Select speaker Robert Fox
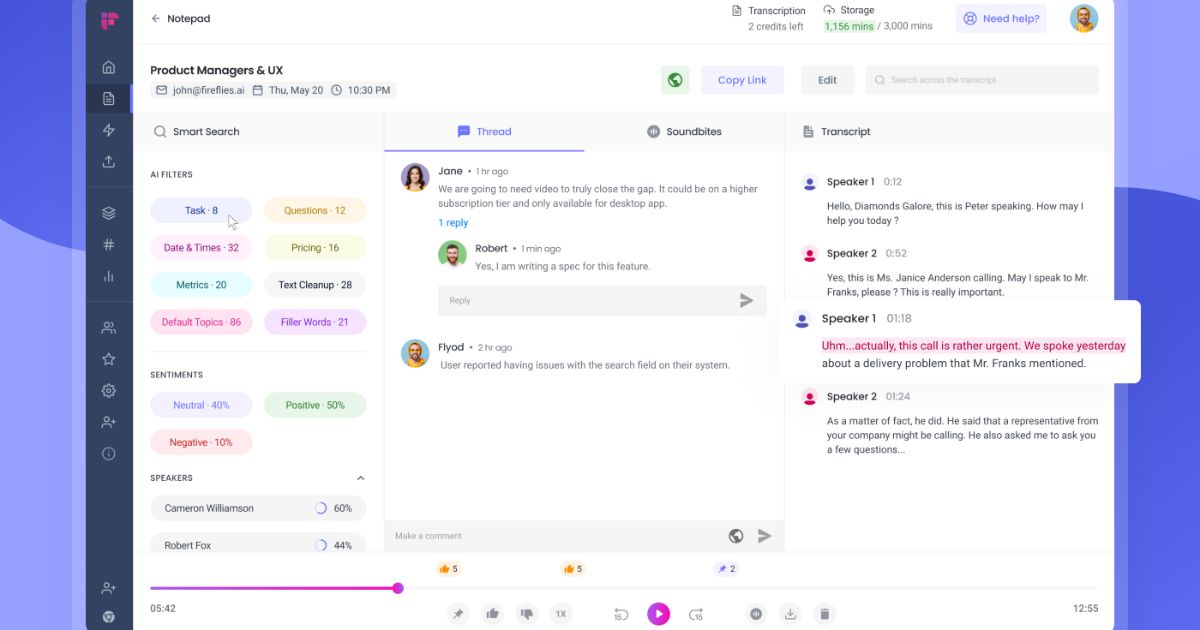 (x=258, y=543)
